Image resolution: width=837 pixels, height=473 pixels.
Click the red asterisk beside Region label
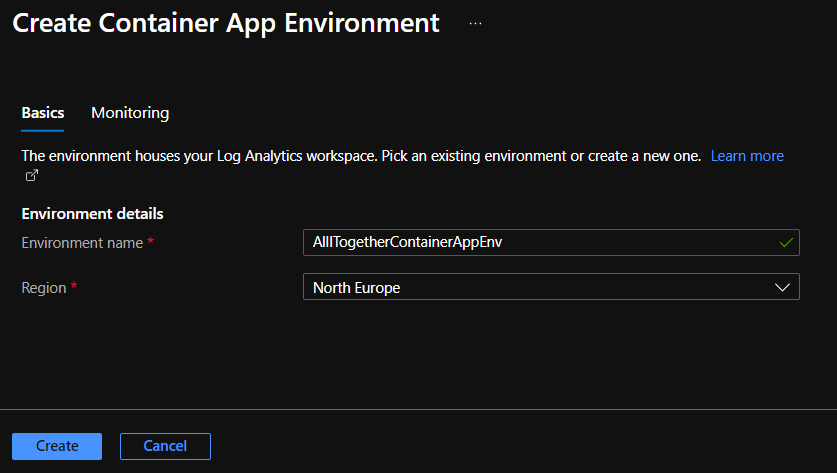(74, 288)
